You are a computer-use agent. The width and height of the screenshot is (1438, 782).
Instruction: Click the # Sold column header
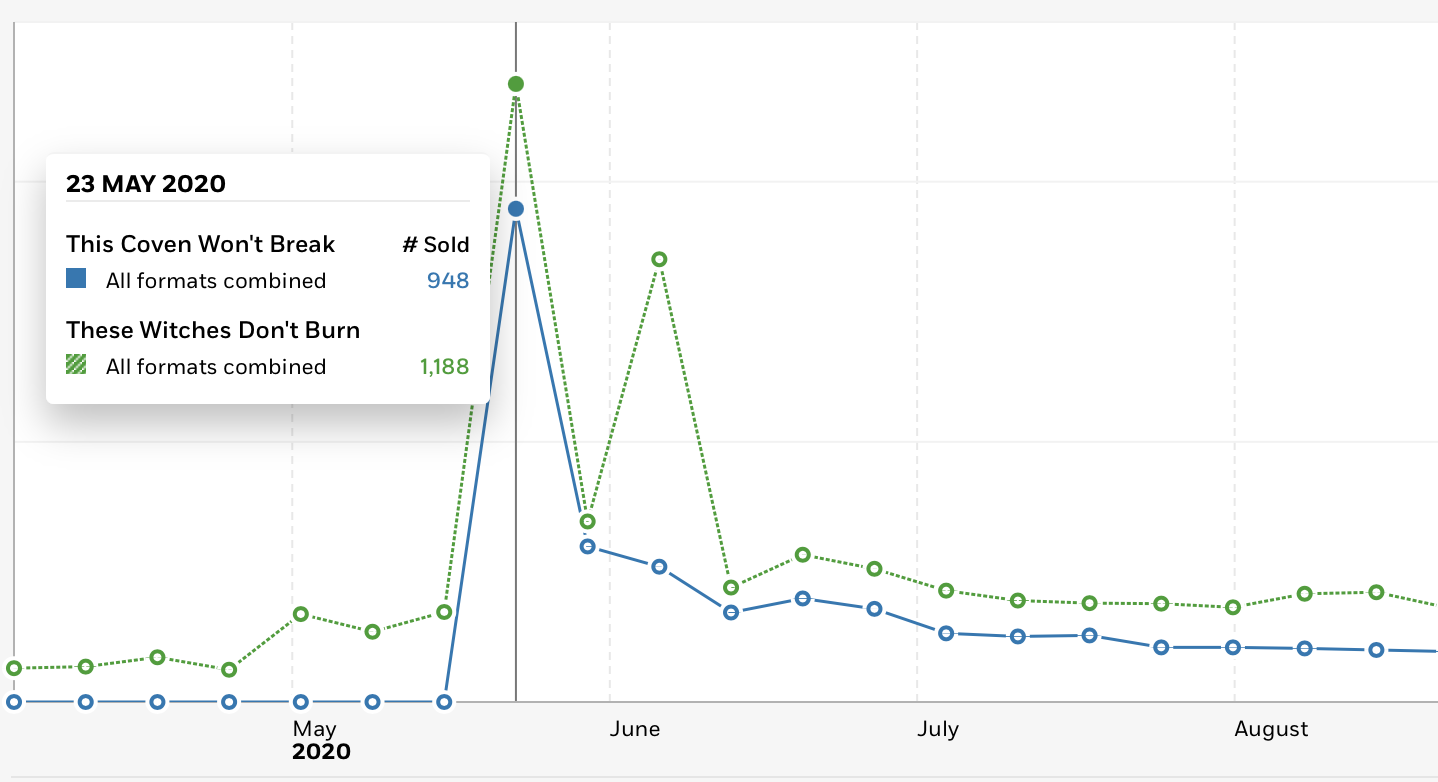(436, 245)
